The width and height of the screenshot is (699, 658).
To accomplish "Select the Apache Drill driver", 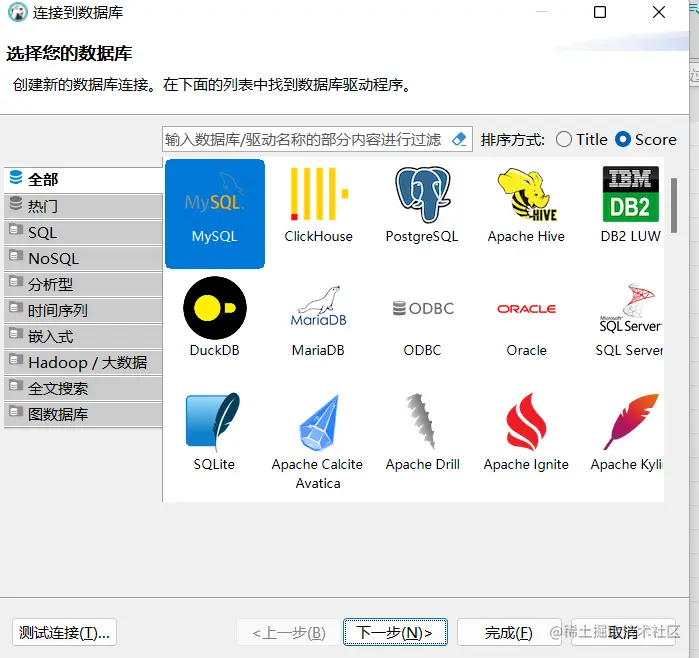I will pyautogui.click(x=422, y=432).
